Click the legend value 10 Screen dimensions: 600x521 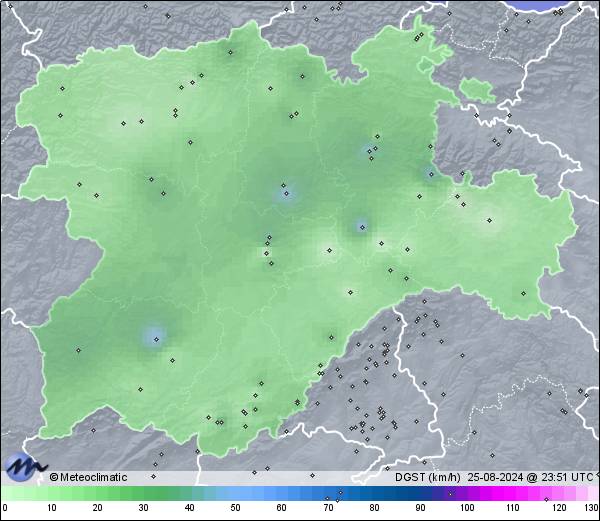[x=52, y=508]
